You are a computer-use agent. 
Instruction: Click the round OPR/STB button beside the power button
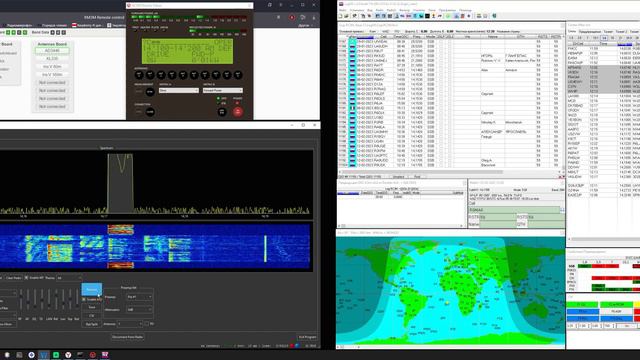222,111
